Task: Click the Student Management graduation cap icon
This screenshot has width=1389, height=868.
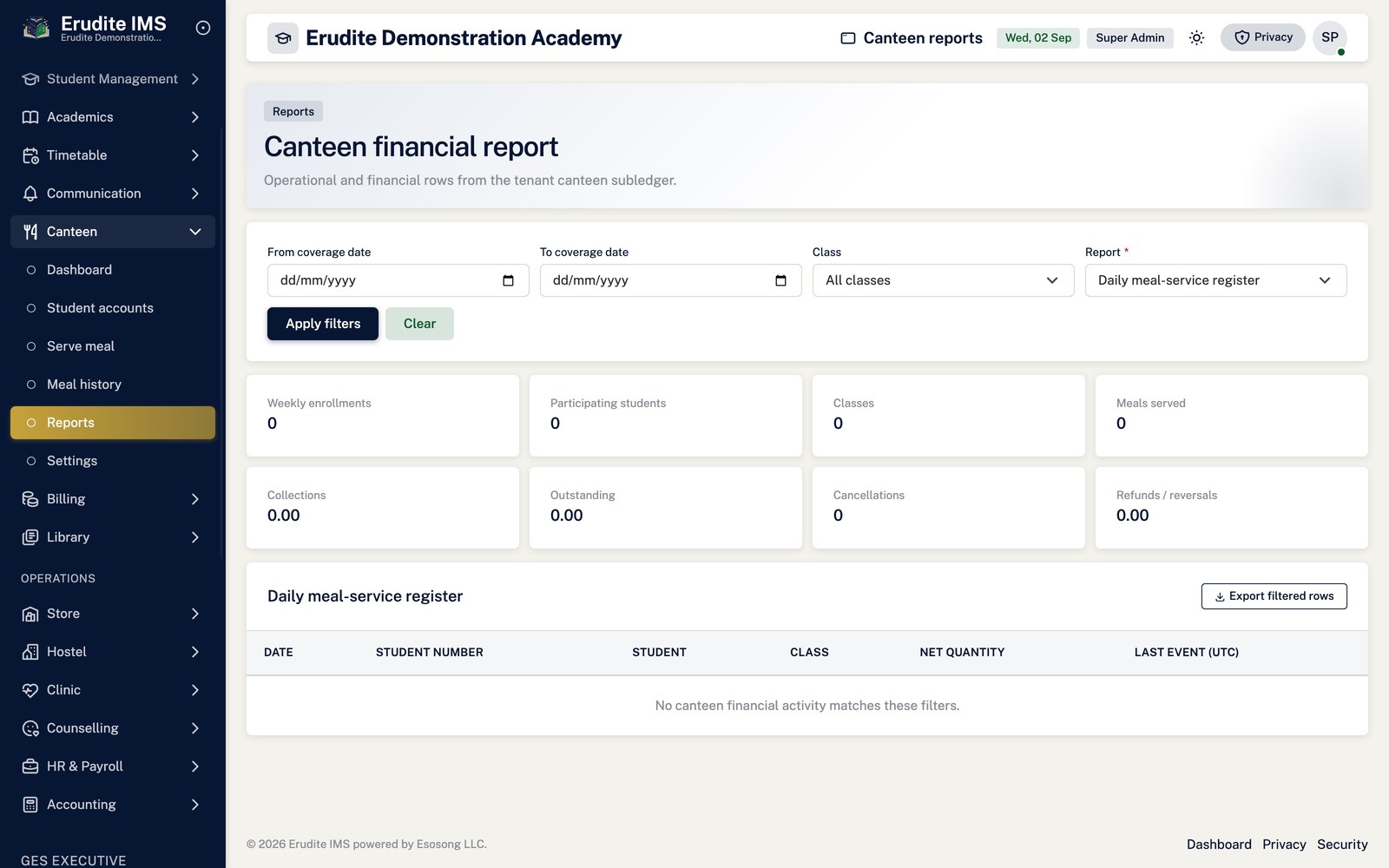Action: (x=30, y=79)
